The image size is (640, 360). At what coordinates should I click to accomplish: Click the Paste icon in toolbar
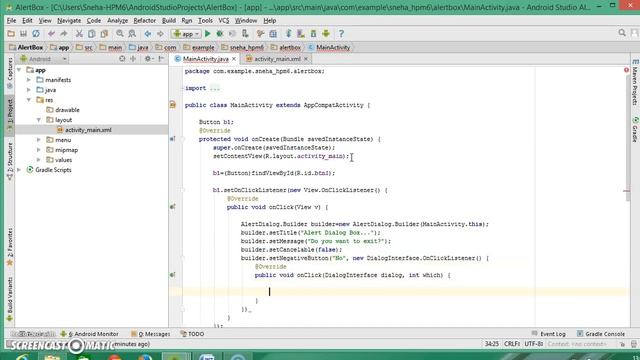(x=104, y=34)
